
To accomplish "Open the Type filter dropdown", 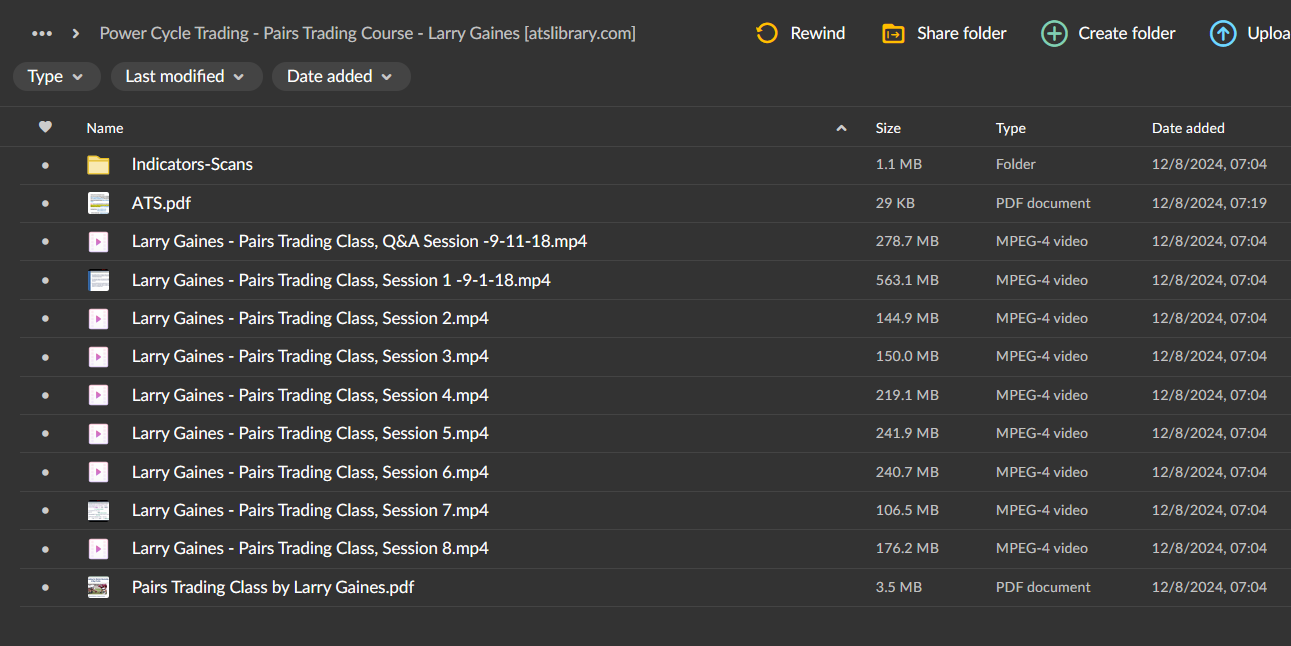I will [56, 76].
